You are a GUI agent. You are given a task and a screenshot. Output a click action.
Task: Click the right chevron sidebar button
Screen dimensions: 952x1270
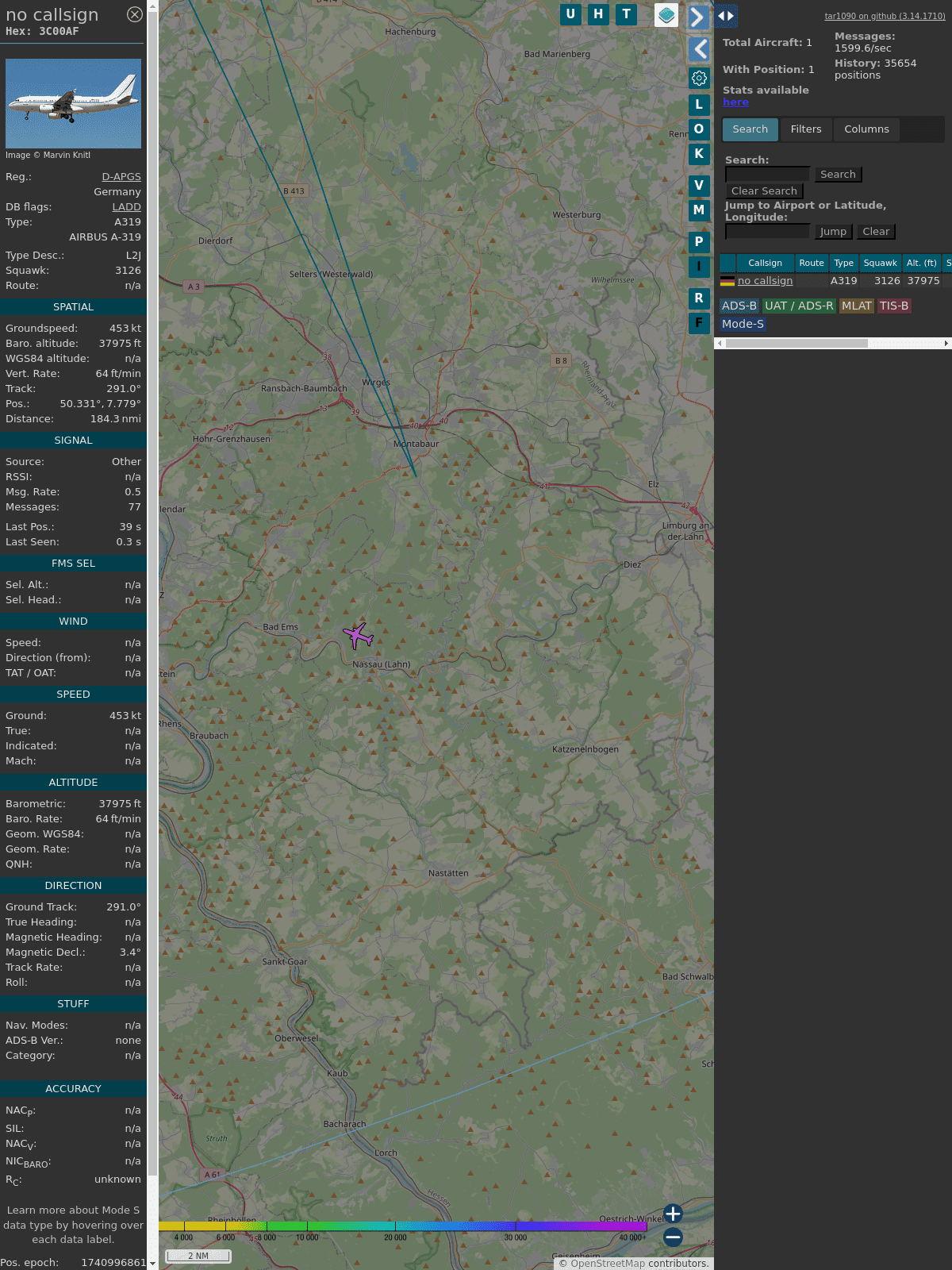click(699, 17)
